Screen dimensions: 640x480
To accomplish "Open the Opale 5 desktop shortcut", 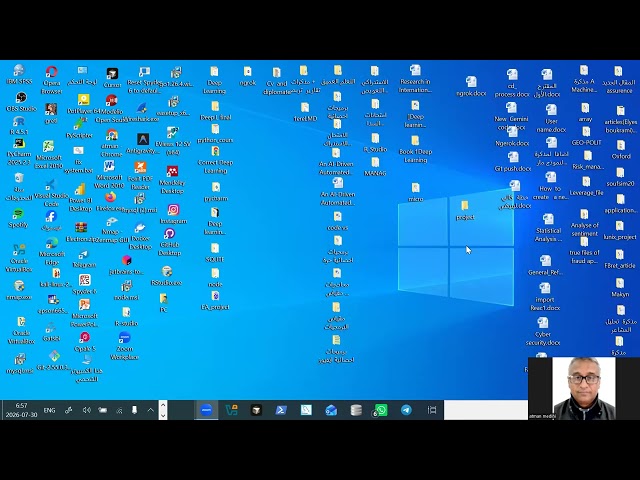I will (84, 342).
